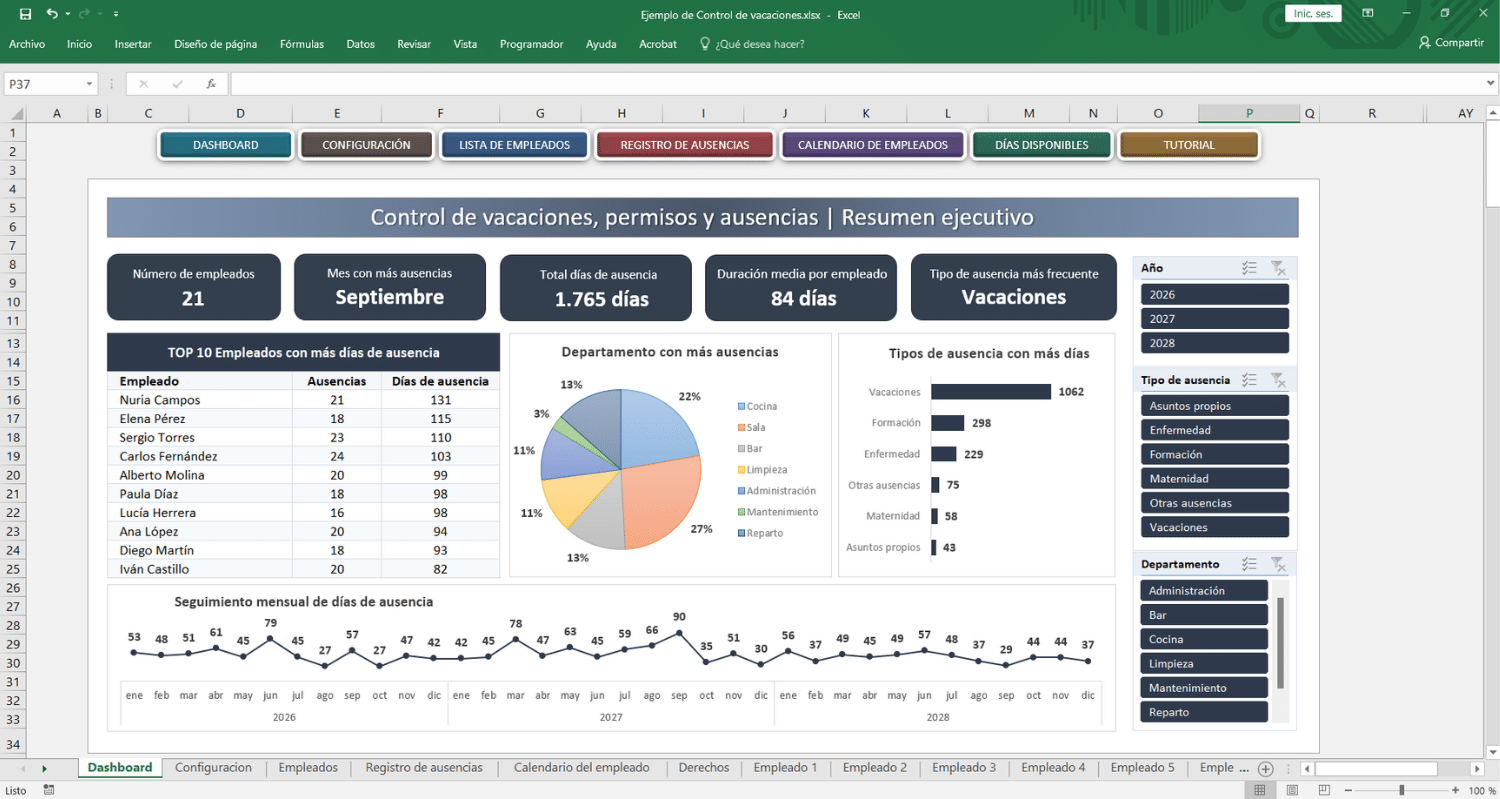Expand the Quick Access Toolbar customize menu
The height and width of the screenshot is (799, 1500).
tap(116, 14)
